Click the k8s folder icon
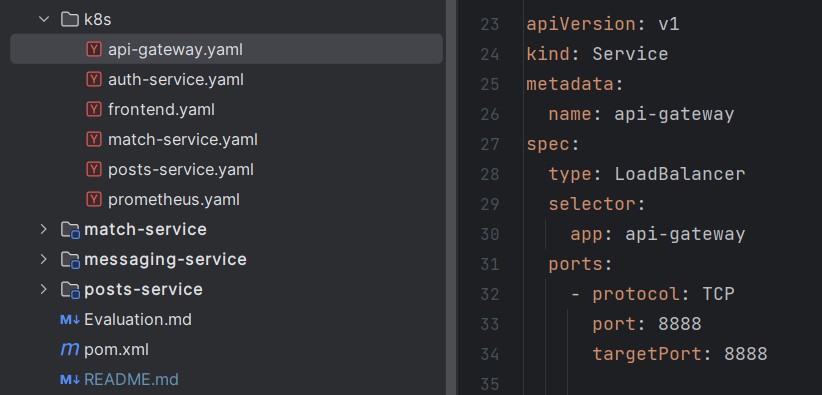The height and width of the screenshot is (395, 822). tap(69, 20)
